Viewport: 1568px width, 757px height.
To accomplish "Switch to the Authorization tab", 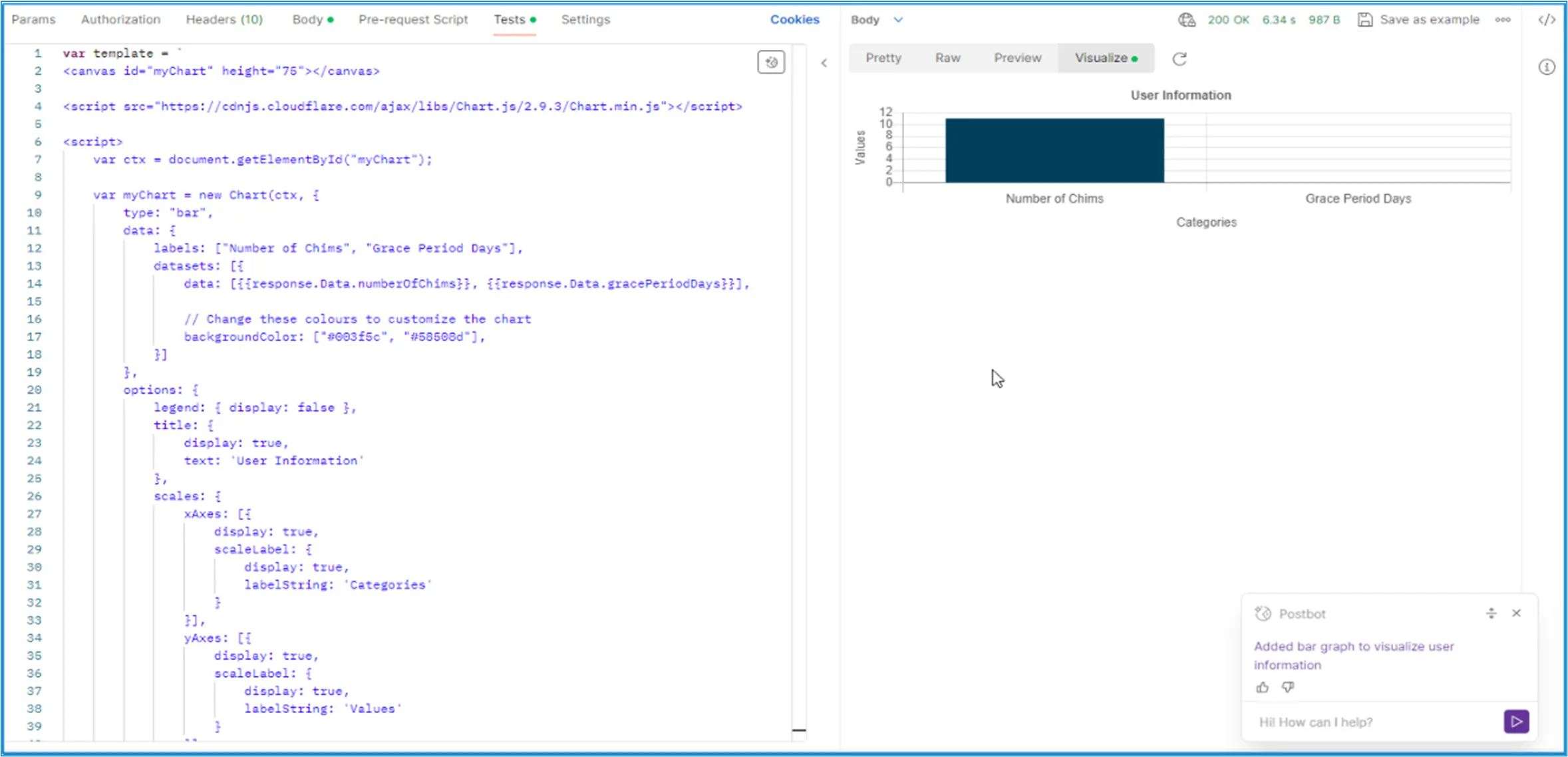I will click(x=120, y=19).
